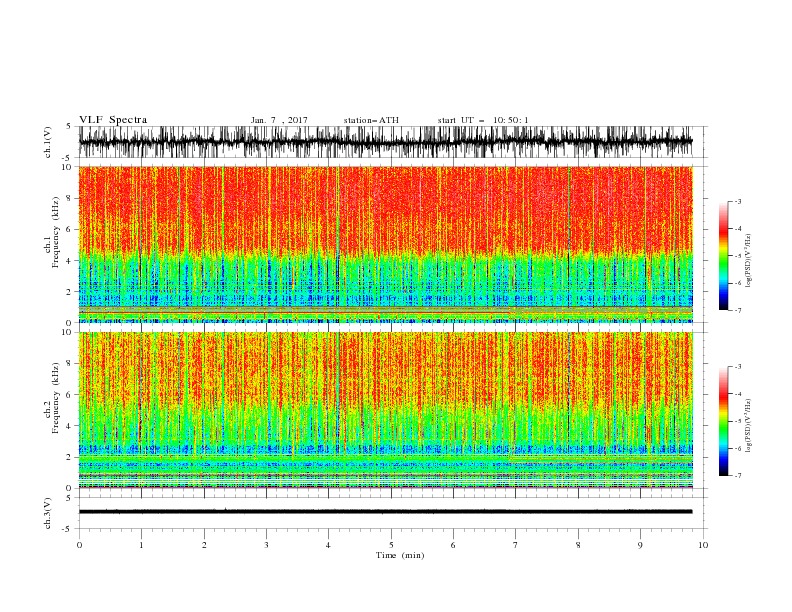This screenshot has height=612, width=792.
Task: Click the "ch.3(V)" waveform axis label
Action: pos(48,513)
